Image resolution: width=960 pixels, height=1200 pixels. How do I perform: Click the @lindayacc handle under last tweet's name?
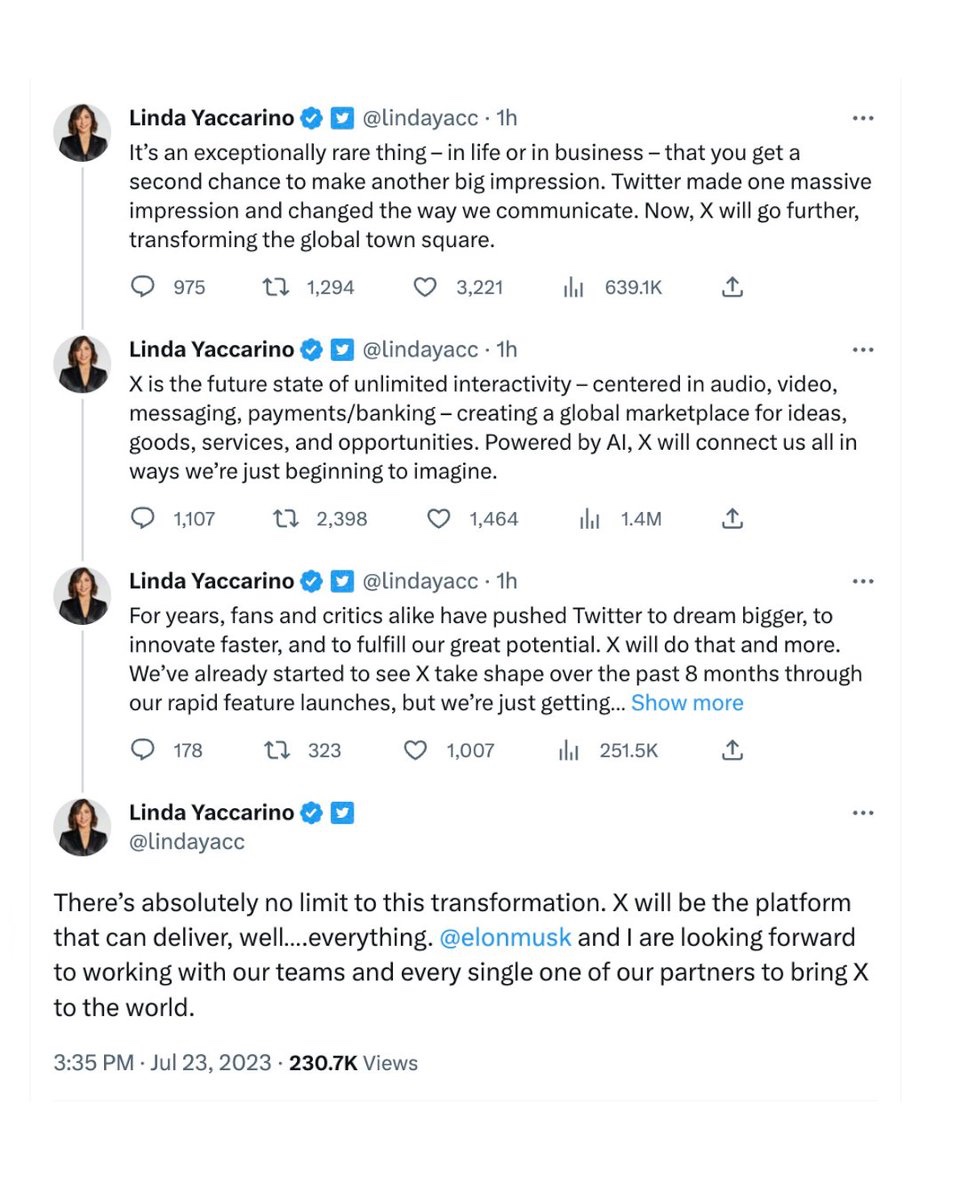(187, 842)
